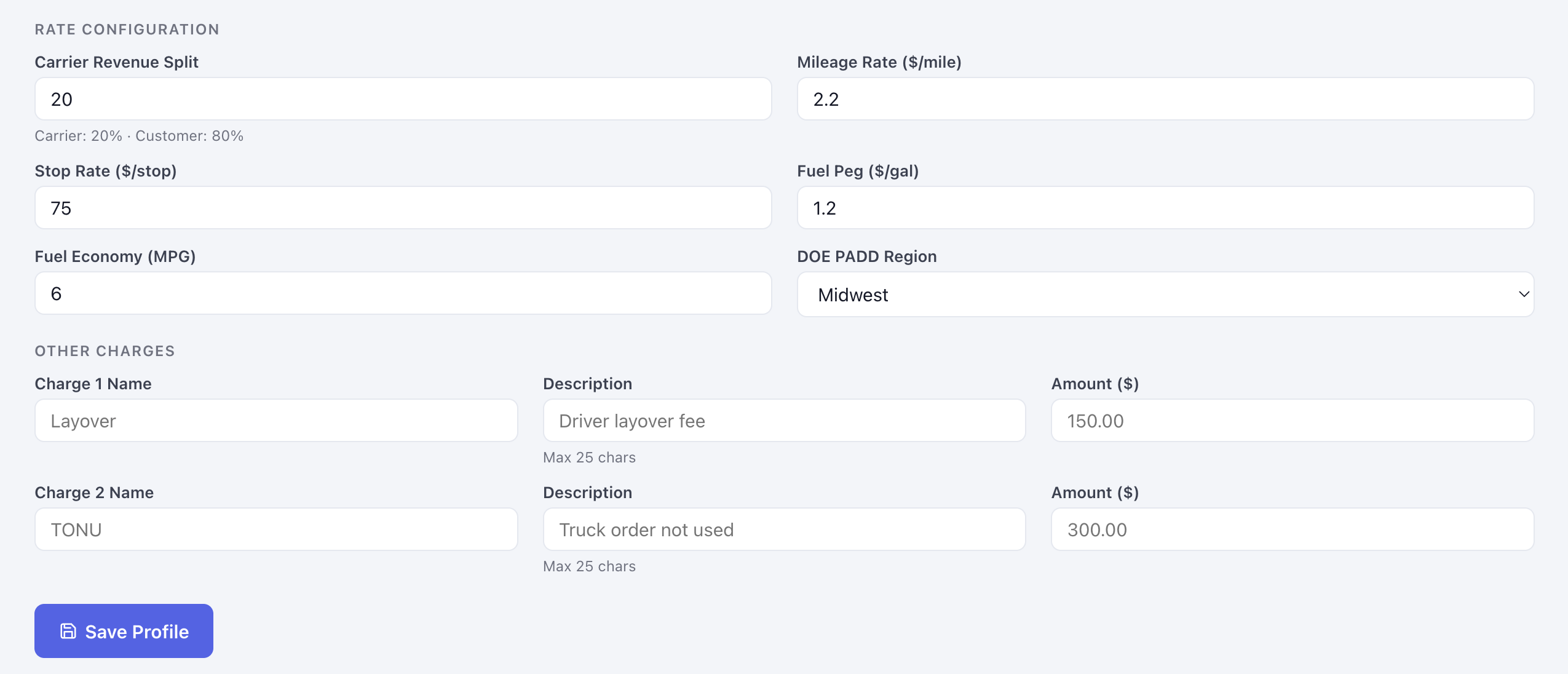Click into the Fuel Peg input
The height and width of the screenshot is (674, 1568).
pos(1165,208)
